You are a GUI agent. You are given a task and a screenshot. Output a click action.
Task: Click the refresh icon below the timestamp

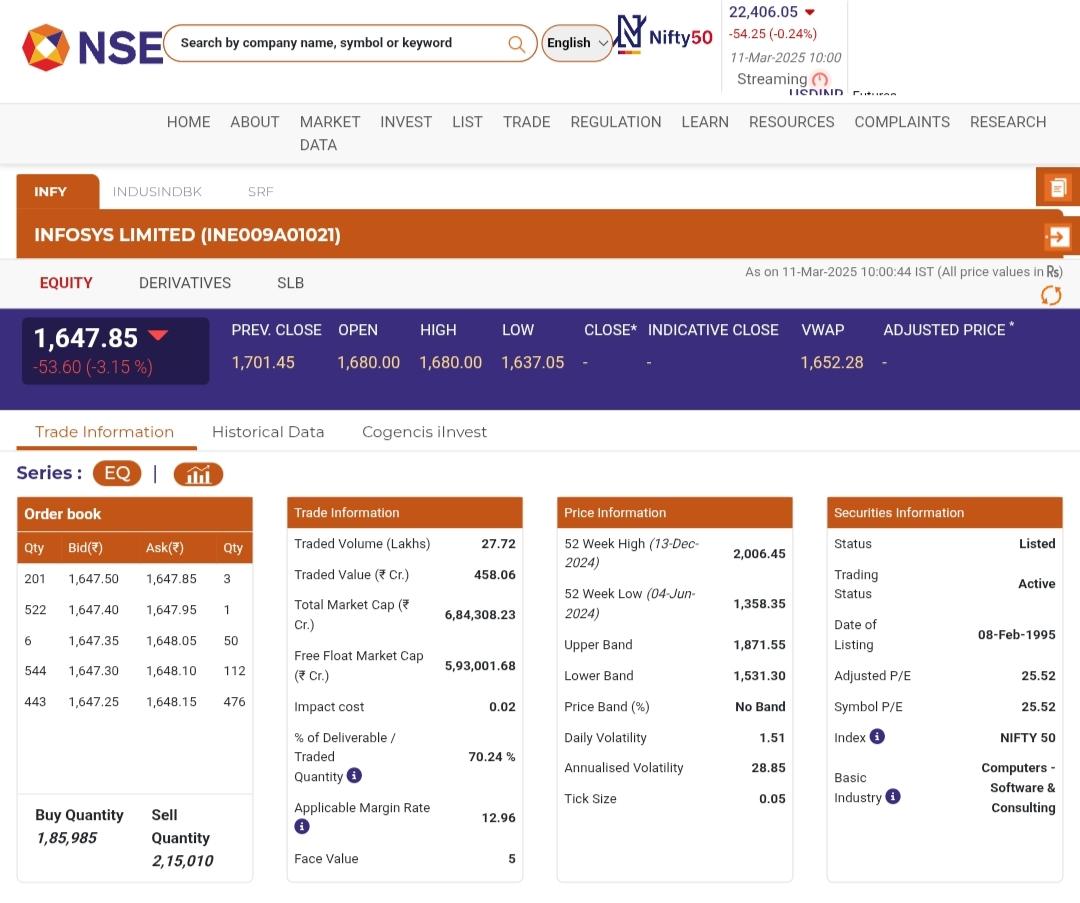[1051, 295]
